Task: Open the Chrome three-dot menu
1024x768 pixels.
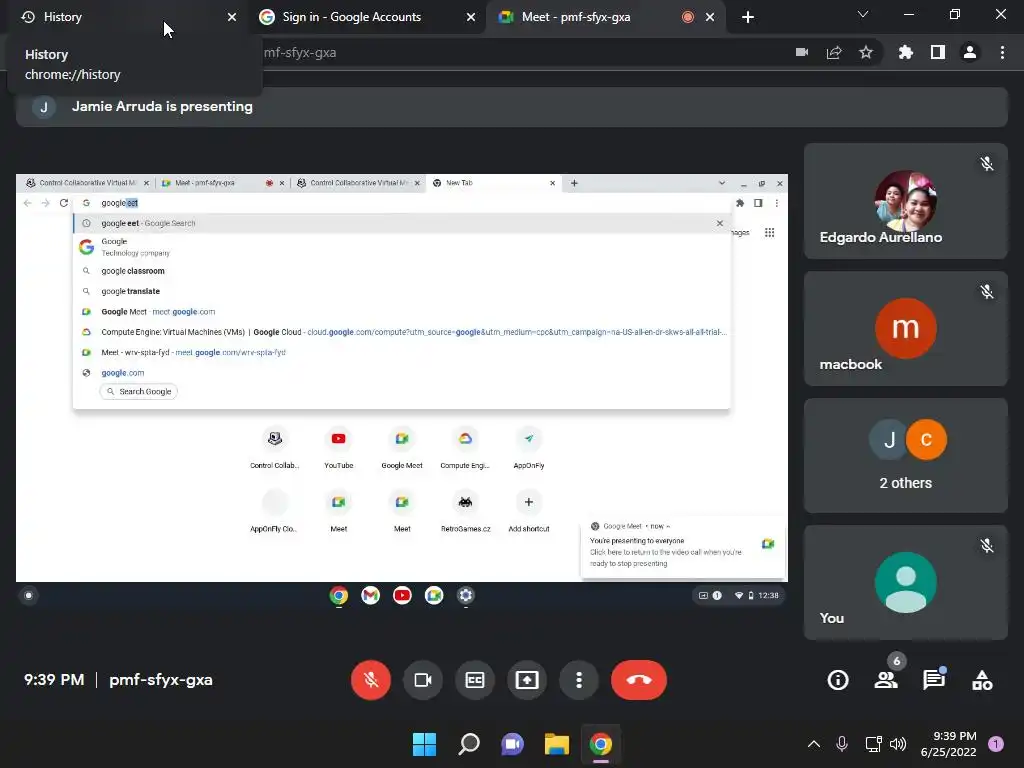Action: (x=1002, y=52)
